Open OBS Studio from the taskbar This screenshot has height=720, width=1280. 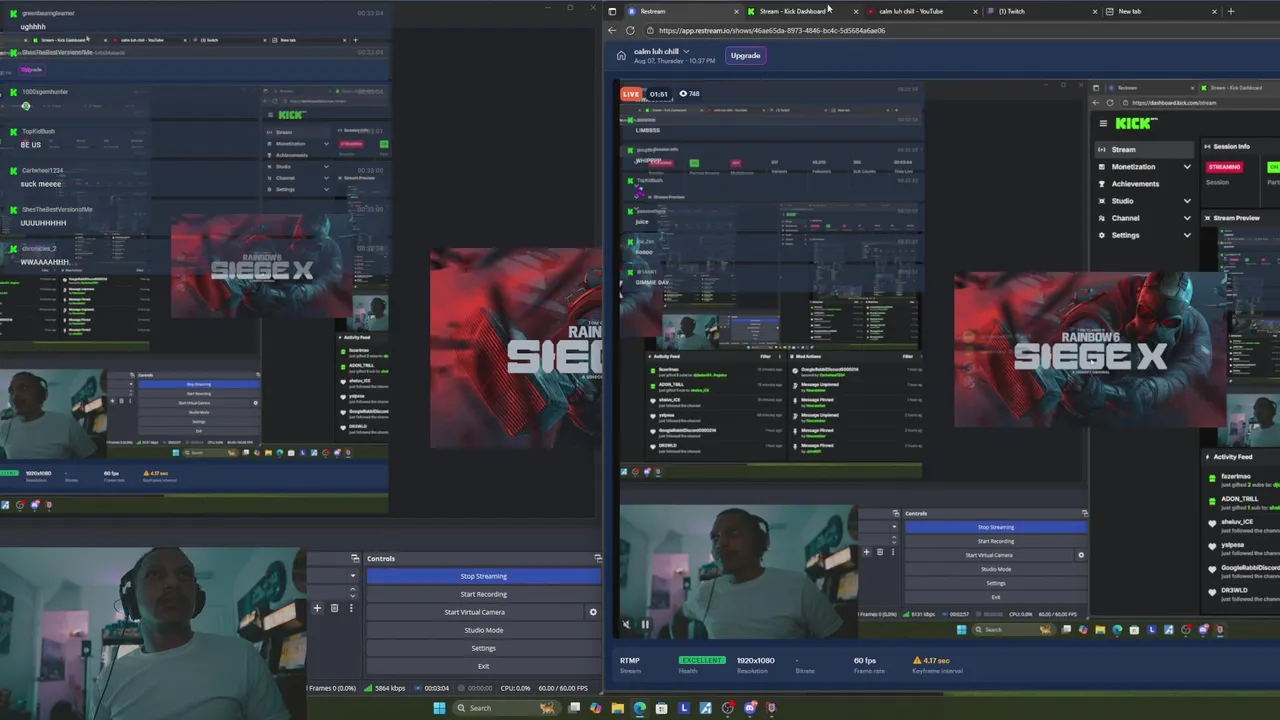pyautogui.click(x=728, y=708)
